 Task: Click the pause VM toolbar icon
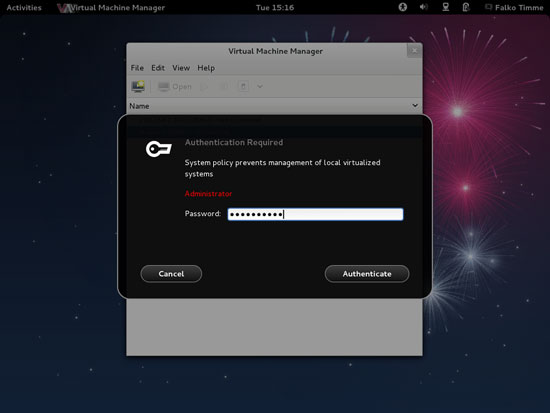[x=224, y=86]
